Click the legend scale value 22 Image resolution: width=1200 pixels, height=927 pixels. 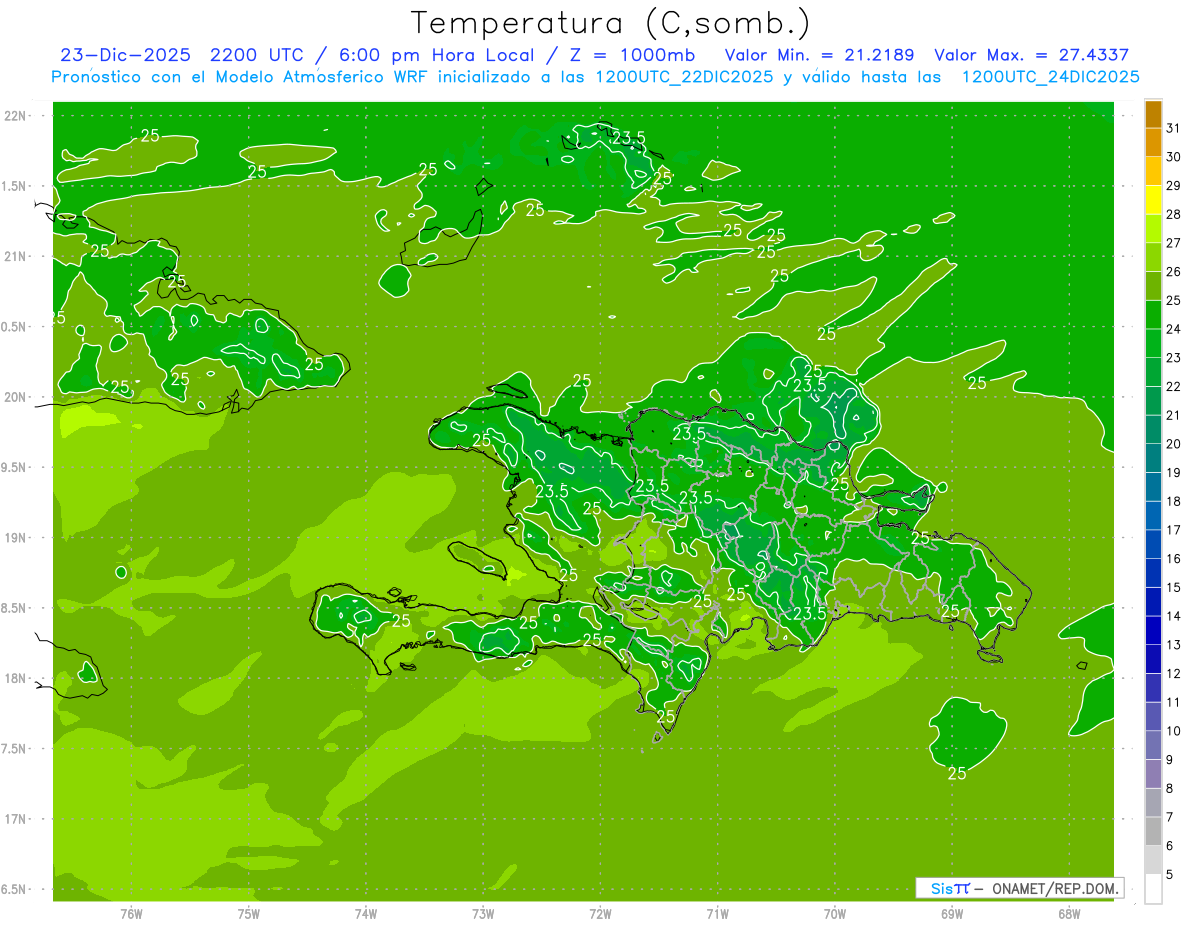click(1173, 387)
